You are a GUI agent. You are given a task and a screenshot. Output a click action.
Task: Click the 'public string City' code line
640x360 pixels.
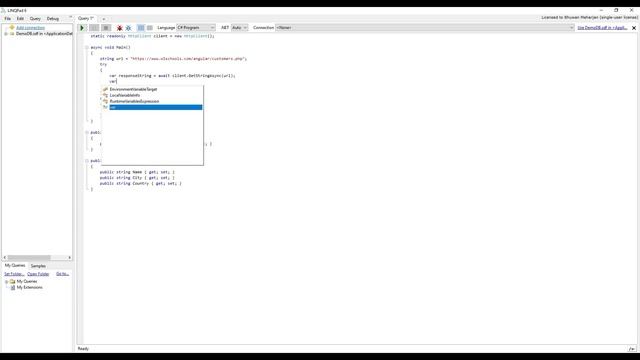coord(137,178)
